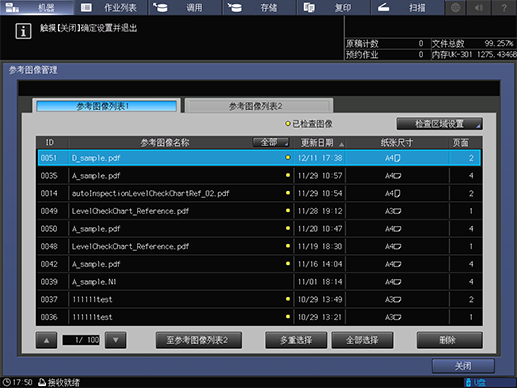Click 关闭 to close the screen
Viewport: 517px width, 388px height.
pyautogui.click(x=463, y=366)
